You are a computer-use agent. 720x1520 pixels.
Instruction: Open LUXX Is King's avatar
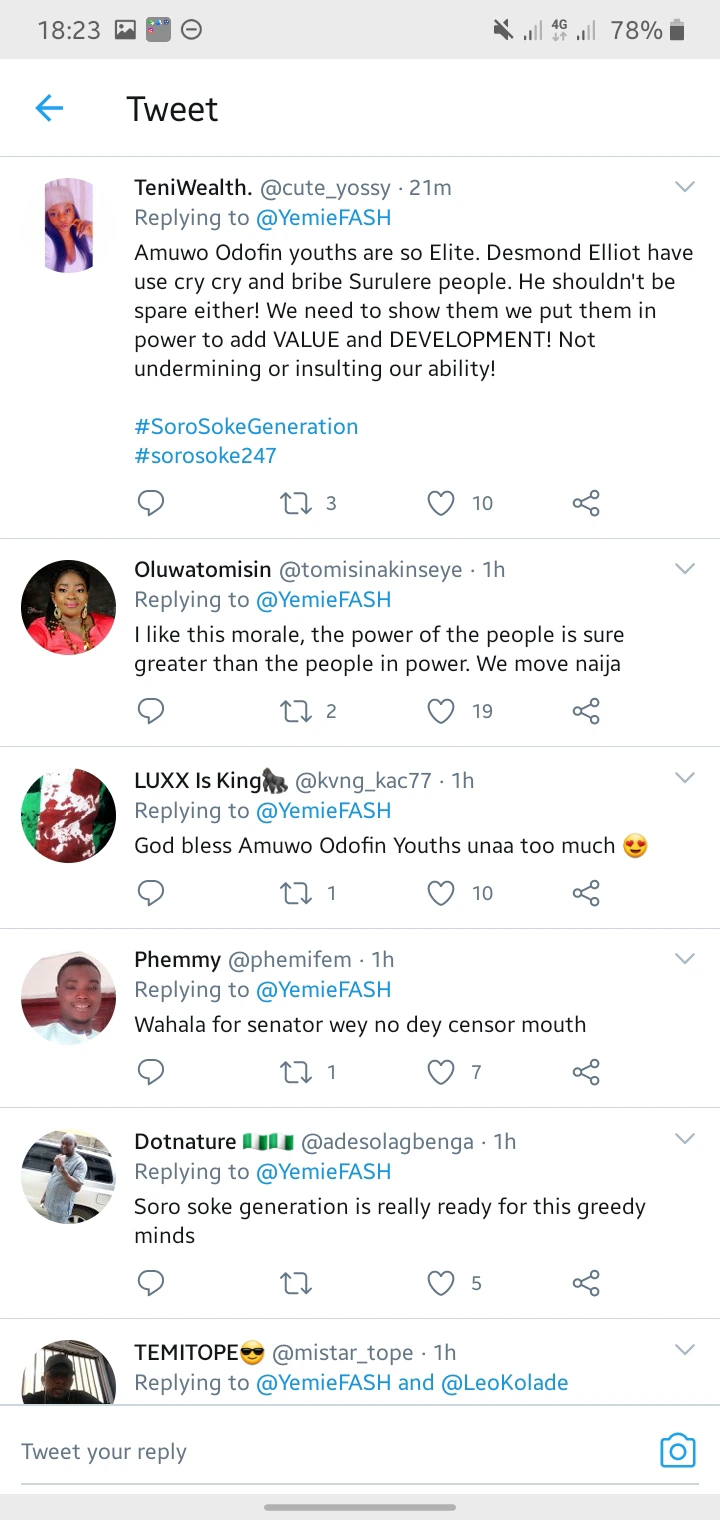coord(68,816)
